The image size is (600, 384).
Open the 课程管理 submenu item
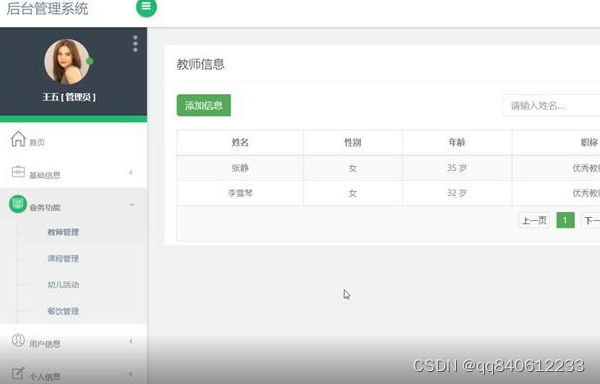63,259
